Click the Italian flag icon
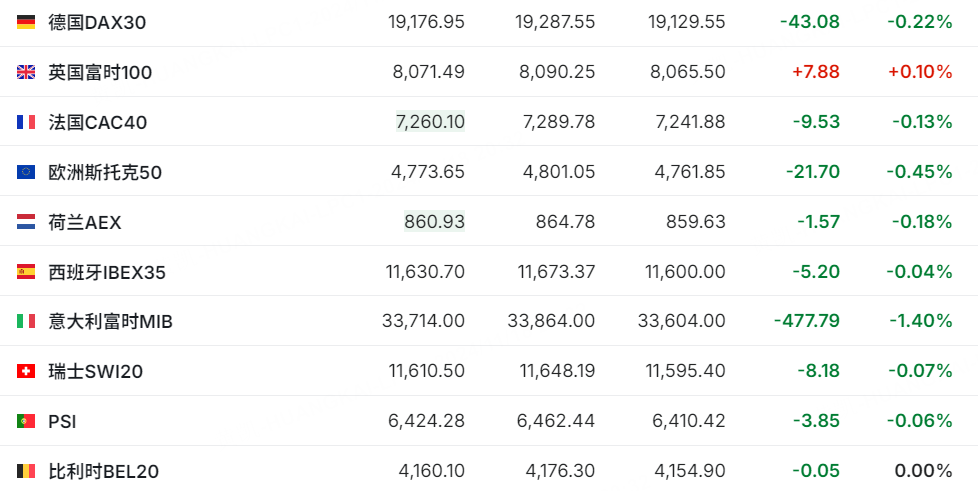The image size is (978, 491). pos(26,321)
